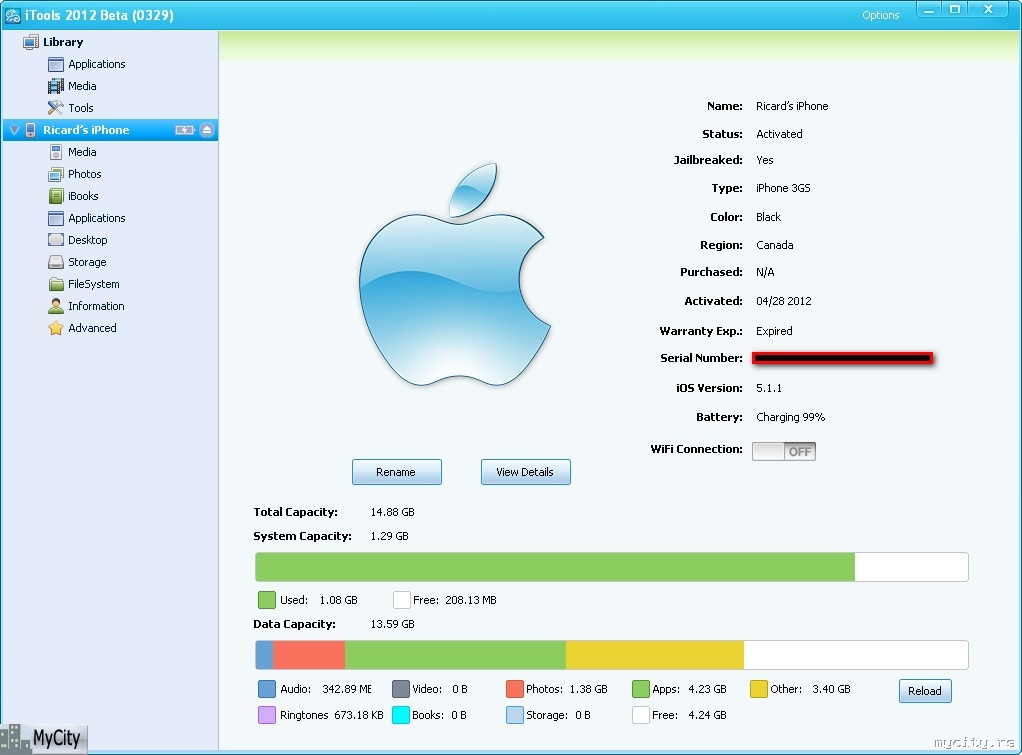Open the FileSystem section
The height and width of the screenshot is (755, 1022).
point(93,284)
